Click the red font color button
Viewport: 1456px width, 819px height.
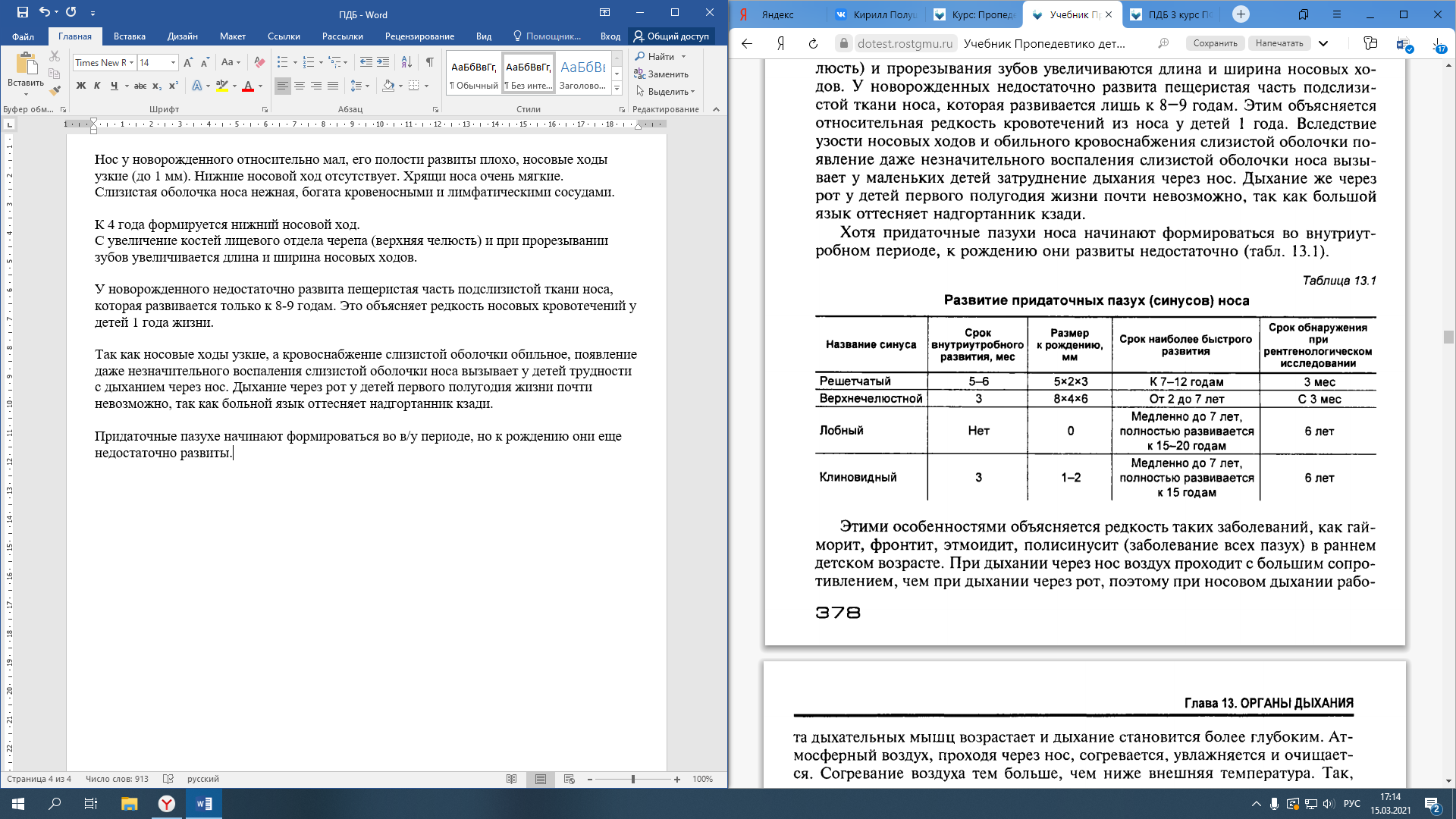(248, 86)
